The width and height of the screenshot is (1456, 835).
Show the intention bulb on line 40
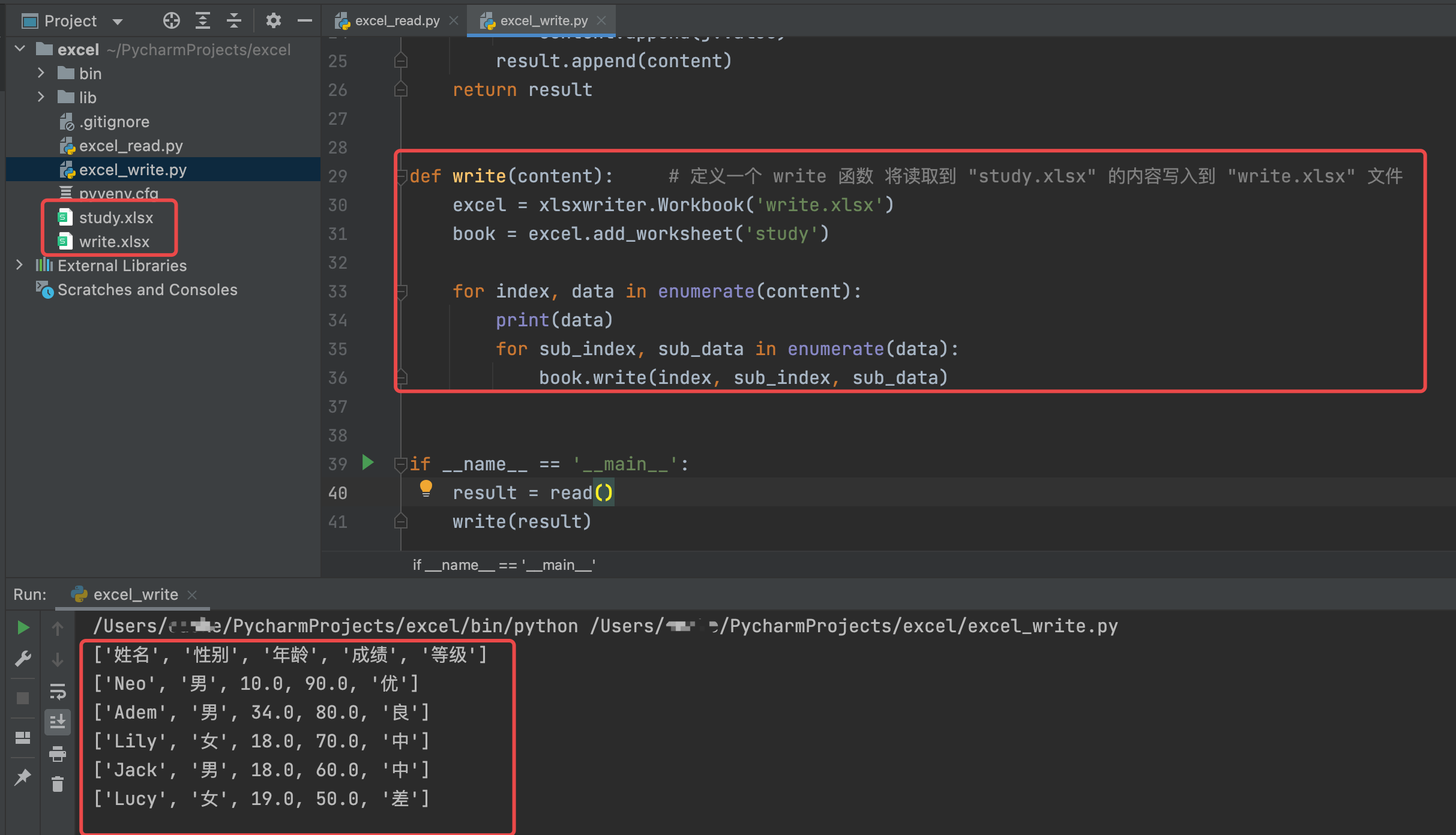[426, 489]
